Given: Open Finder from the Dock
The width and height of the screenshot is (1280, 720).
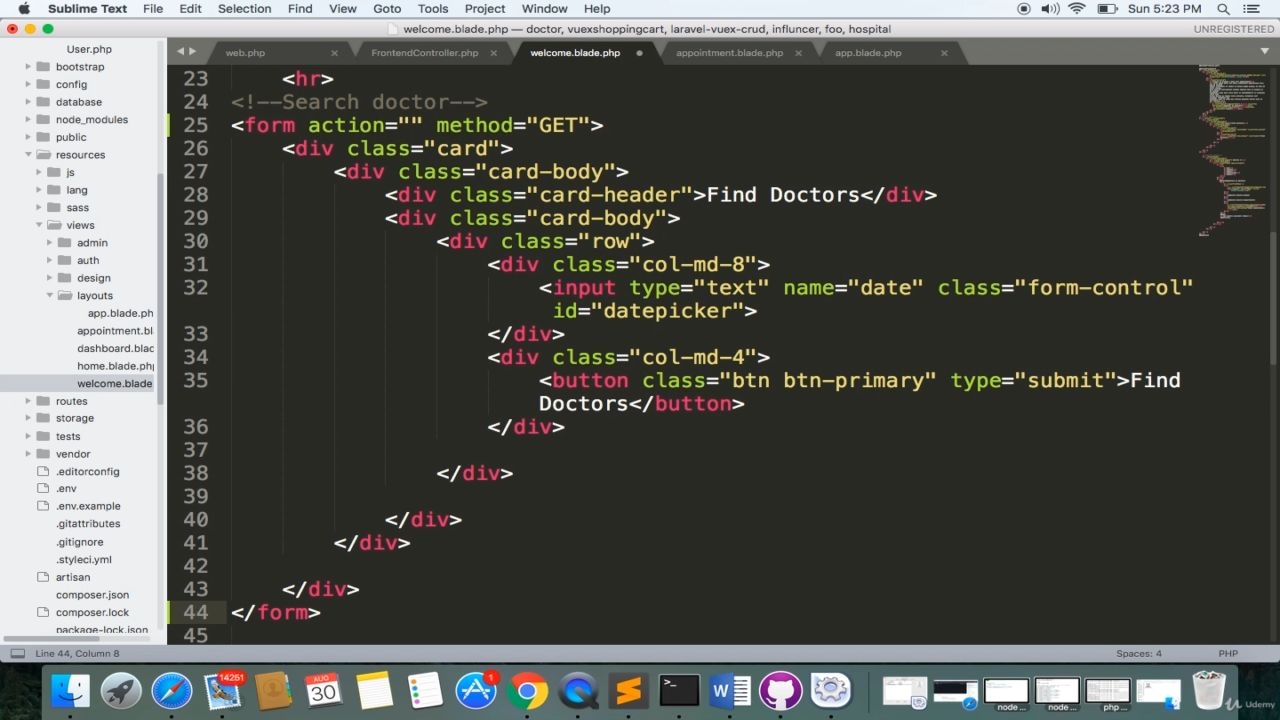Looking at the screenshot, I should (x=70, y=690).
